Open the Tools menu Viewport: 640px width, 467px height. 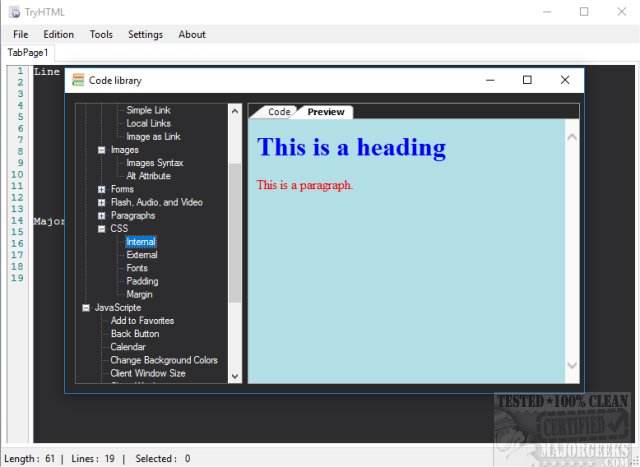coord(101,34)
